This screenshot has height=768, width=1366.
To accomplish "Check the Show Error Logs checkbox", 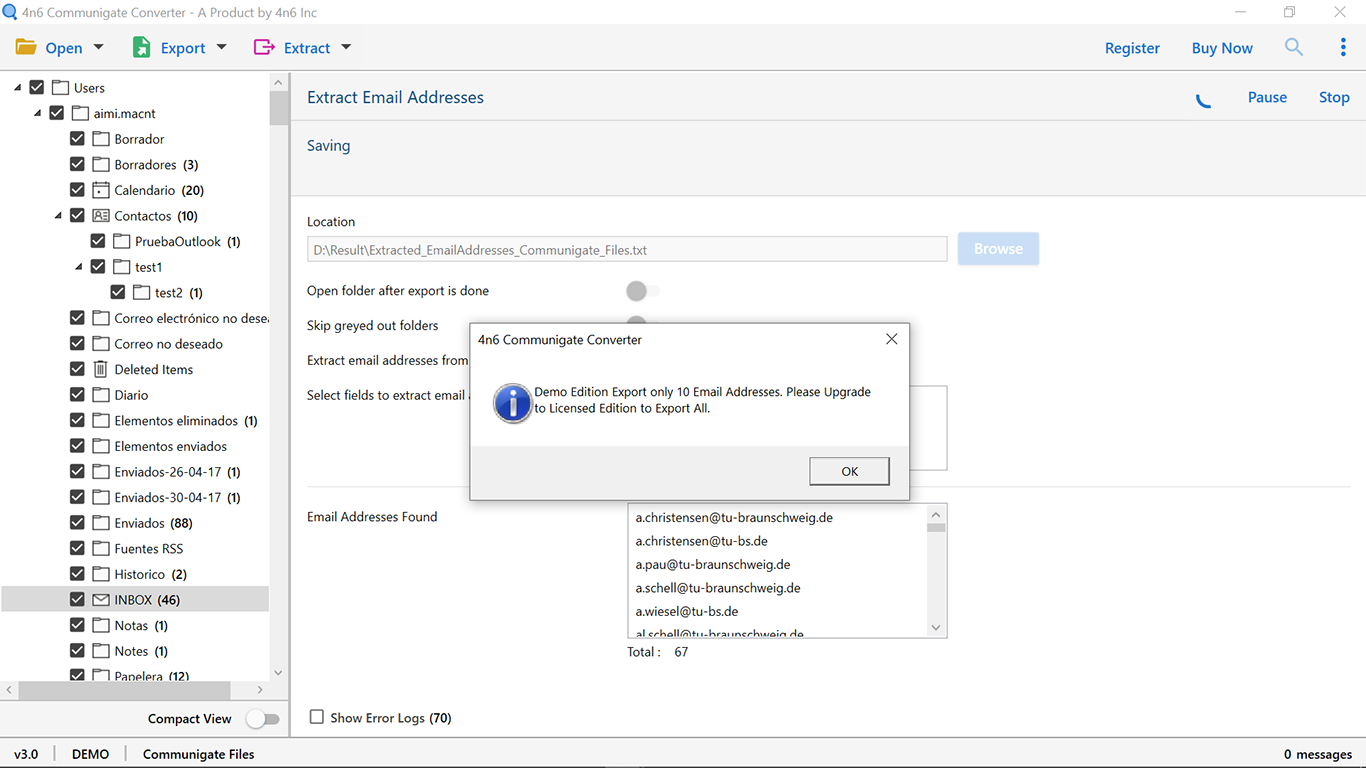I will pos(317,717).
